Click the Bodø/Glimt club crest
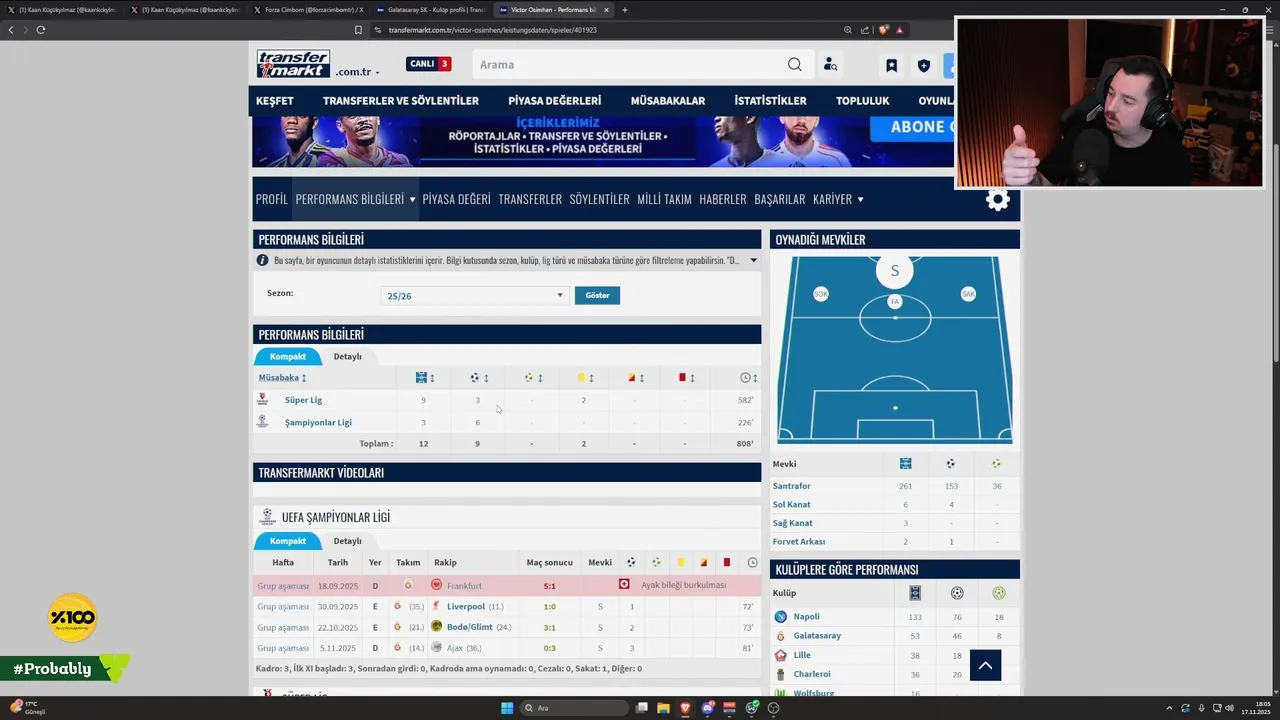Viewport: 1280px width, 720px height. coord(436,627)
